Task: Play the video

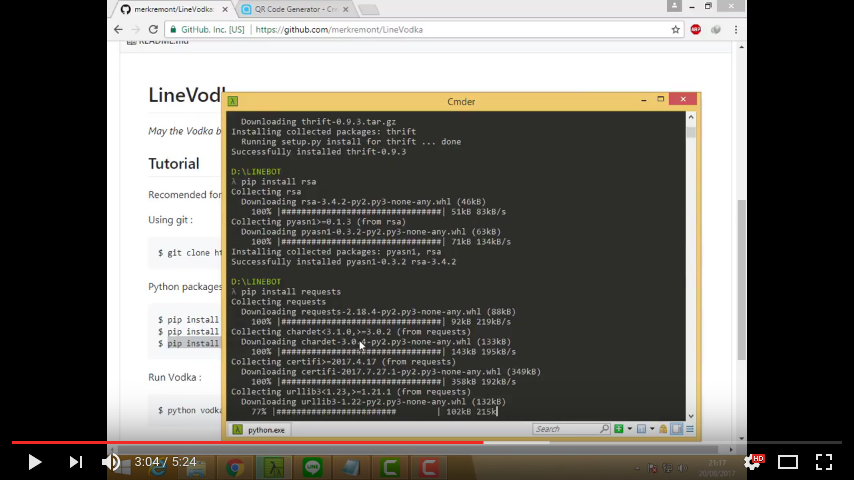Action: [x=34, y=462]
